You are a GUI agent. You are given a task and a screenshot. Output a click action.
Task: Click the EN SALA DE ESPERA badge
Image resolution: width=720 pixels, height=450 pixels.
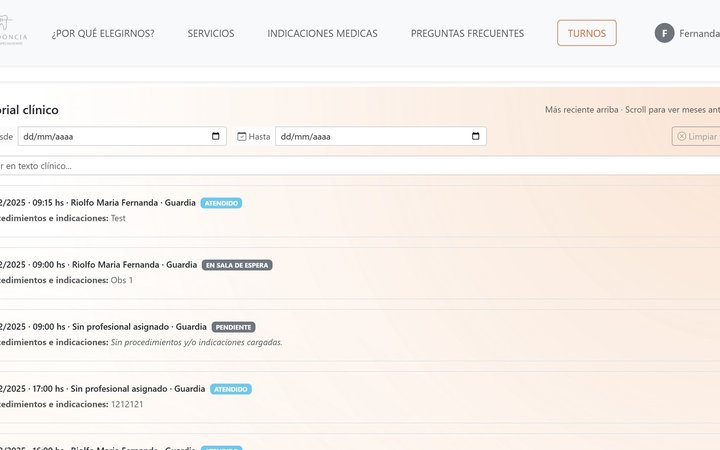point(237,265)
